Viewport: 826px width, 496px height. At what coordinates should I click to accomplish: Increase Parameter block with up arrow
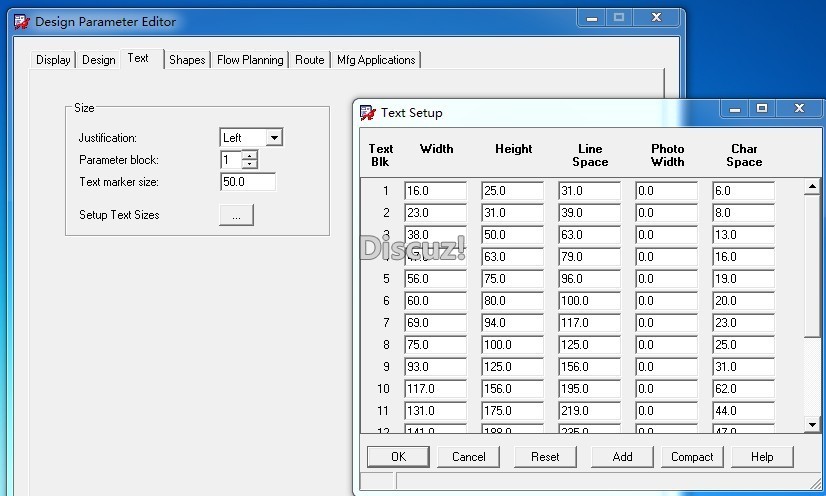click(250, 155)
